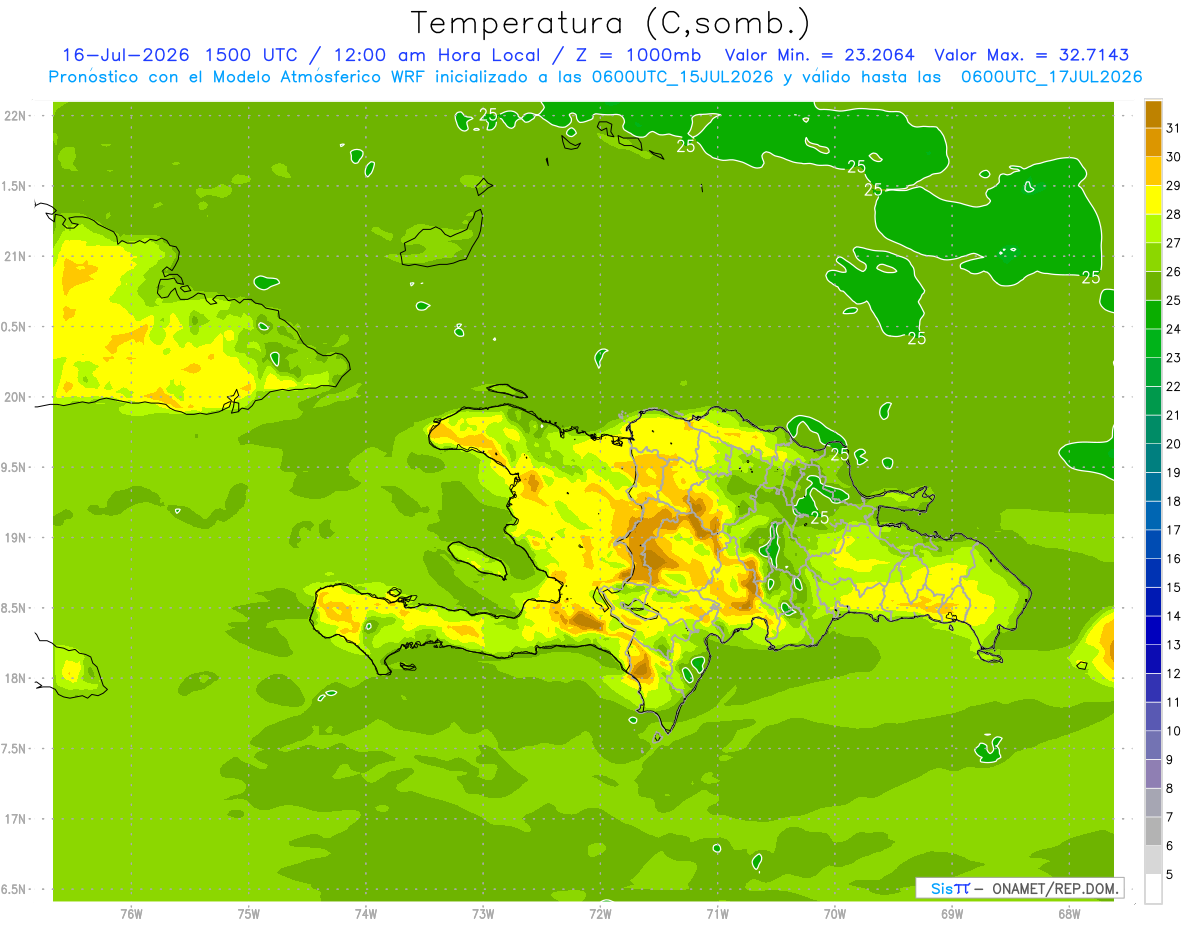Image resolution: width=1200 pixels, height=927 pixels.
Task: Click the "69W" longitude label
Action: click(x=952, y=913)
